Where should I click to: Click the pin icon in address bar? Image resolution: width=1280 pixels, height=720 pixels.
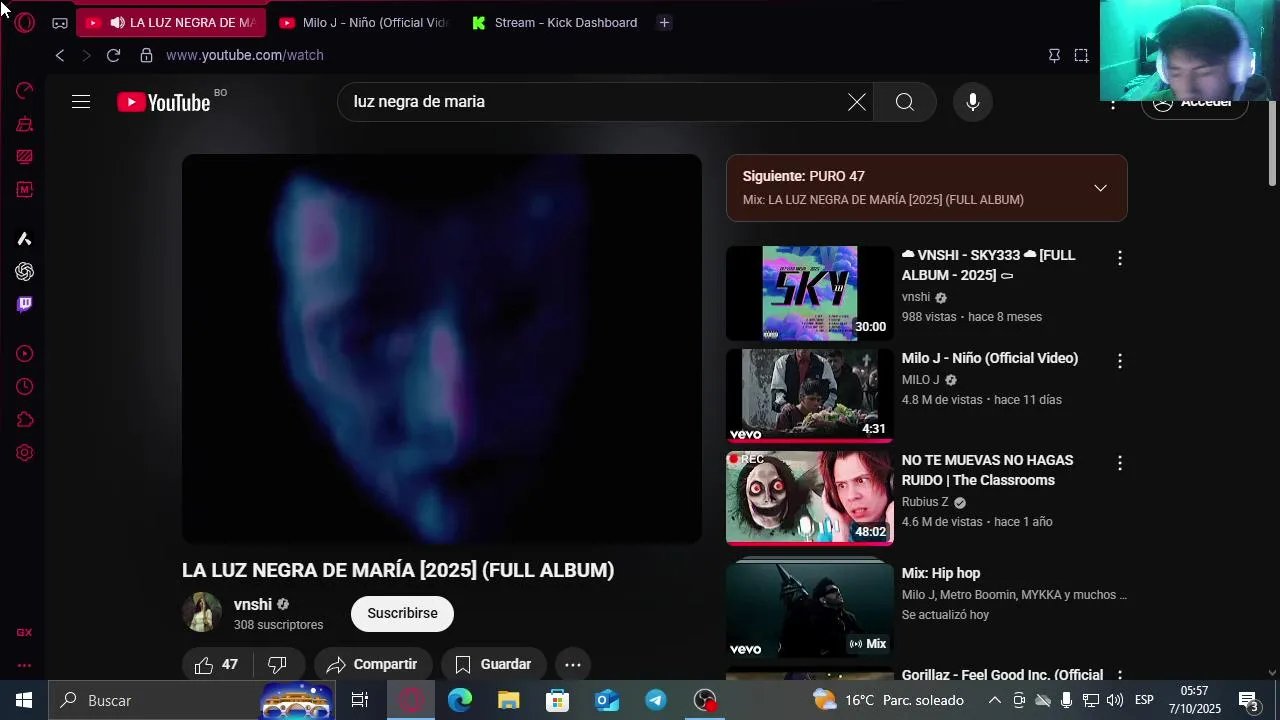click(x=1054, y=55)
